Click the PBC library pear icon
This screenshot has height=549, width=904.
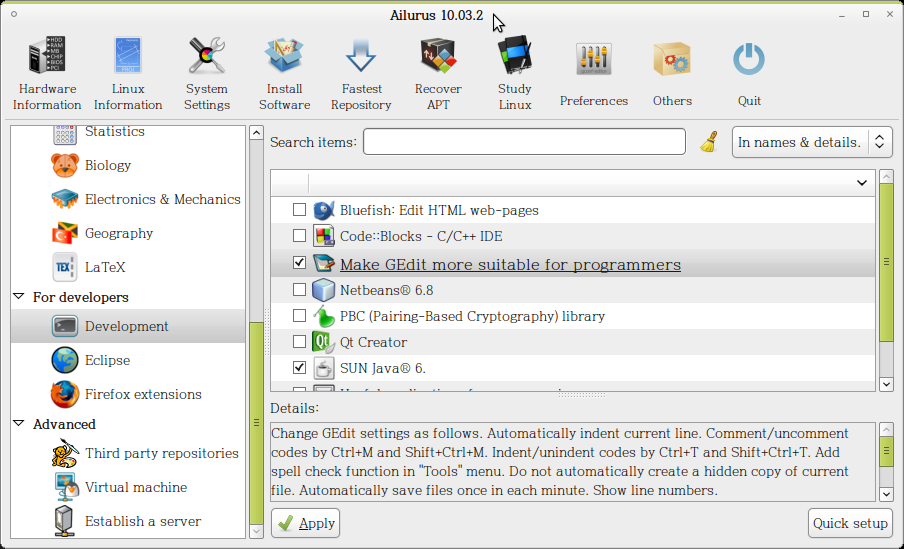(x=323, y=316)
